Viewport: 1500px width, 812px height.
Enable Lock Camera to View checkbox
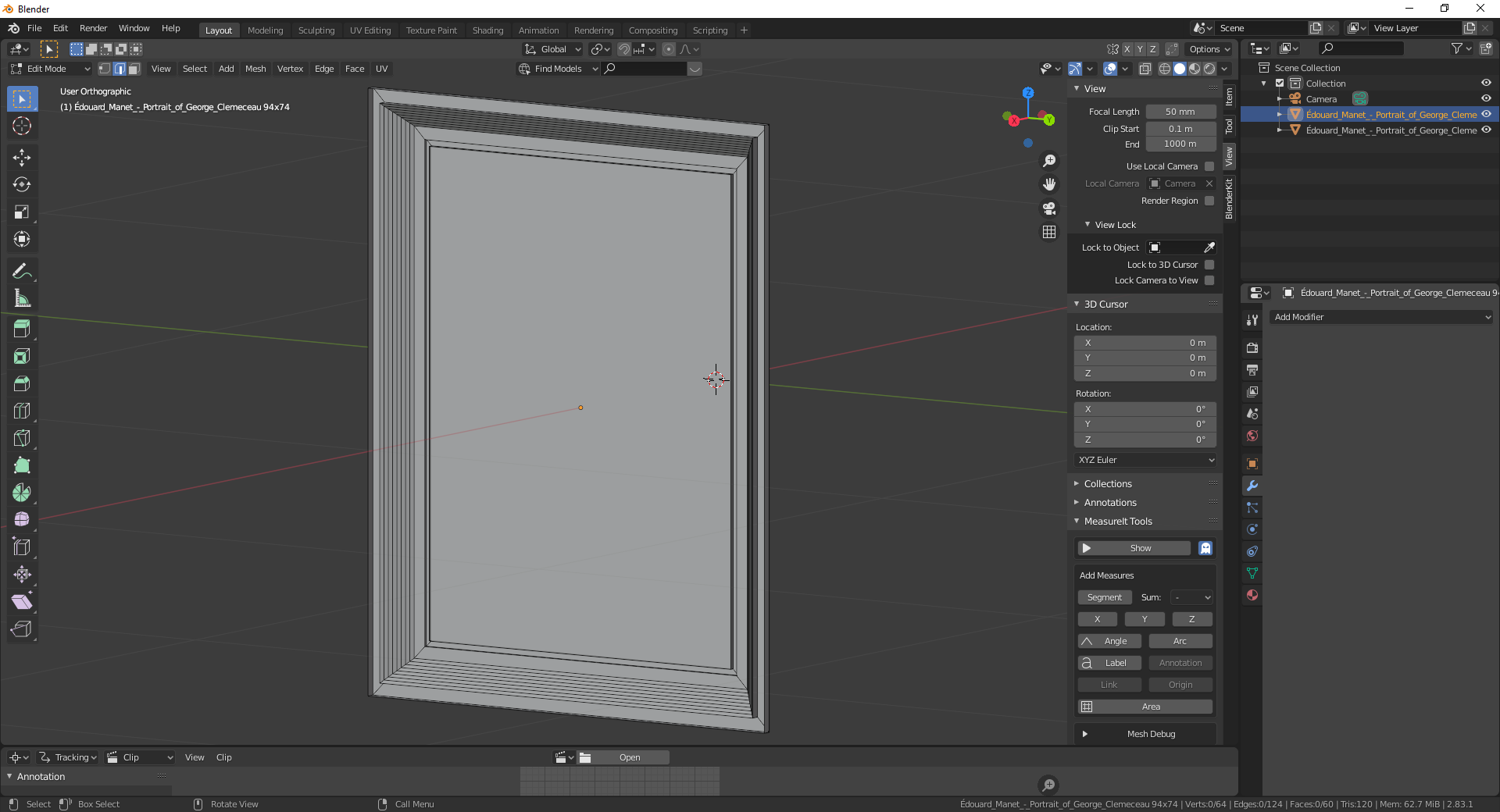(1209, 280)
